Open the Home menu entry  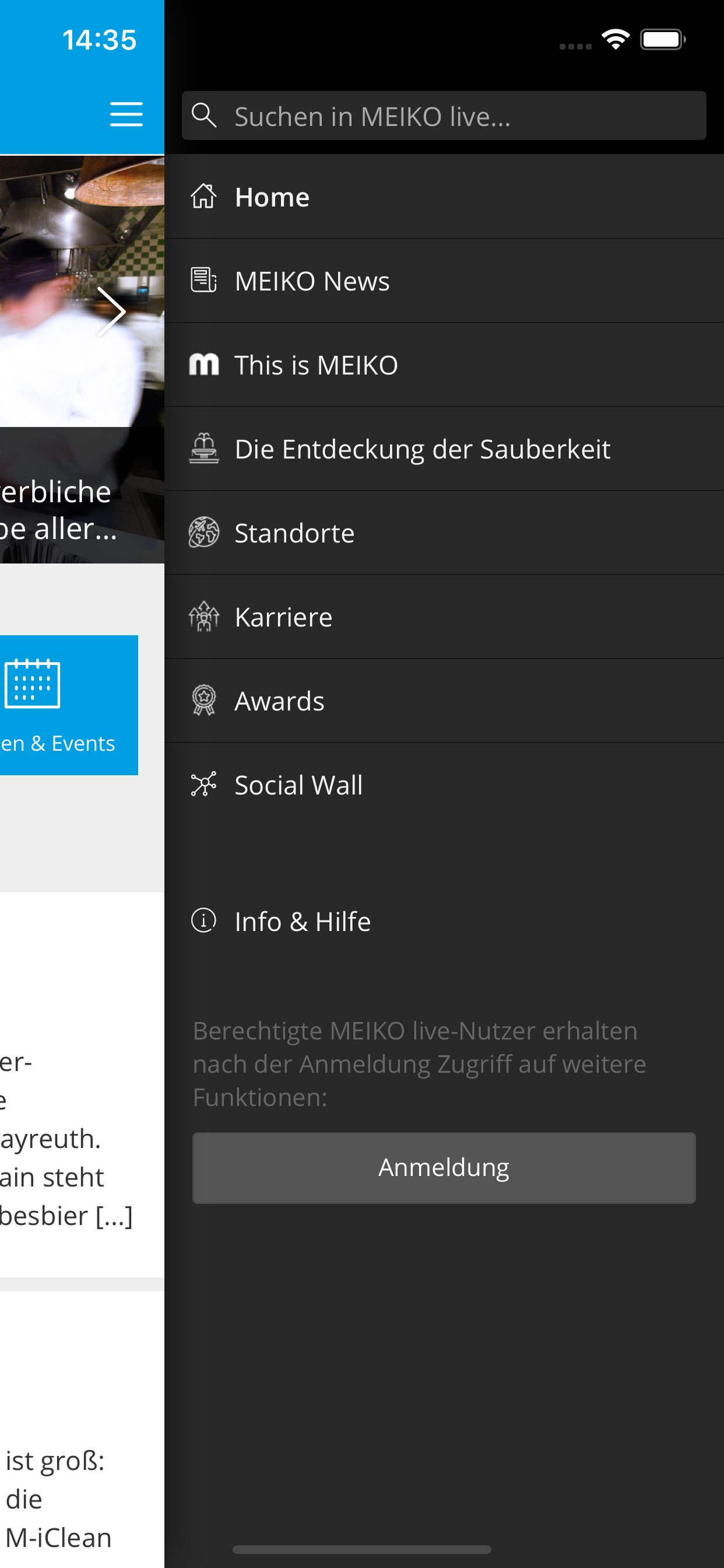click(x=444, y=197)
